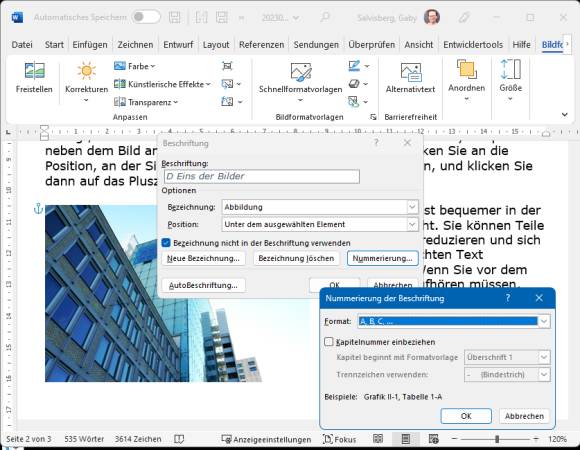This screenshot has height=450, width=580.
Task: Uncheck Bezeichnung nicht in der Beschriftung verwenden
Action: point(166,243)
